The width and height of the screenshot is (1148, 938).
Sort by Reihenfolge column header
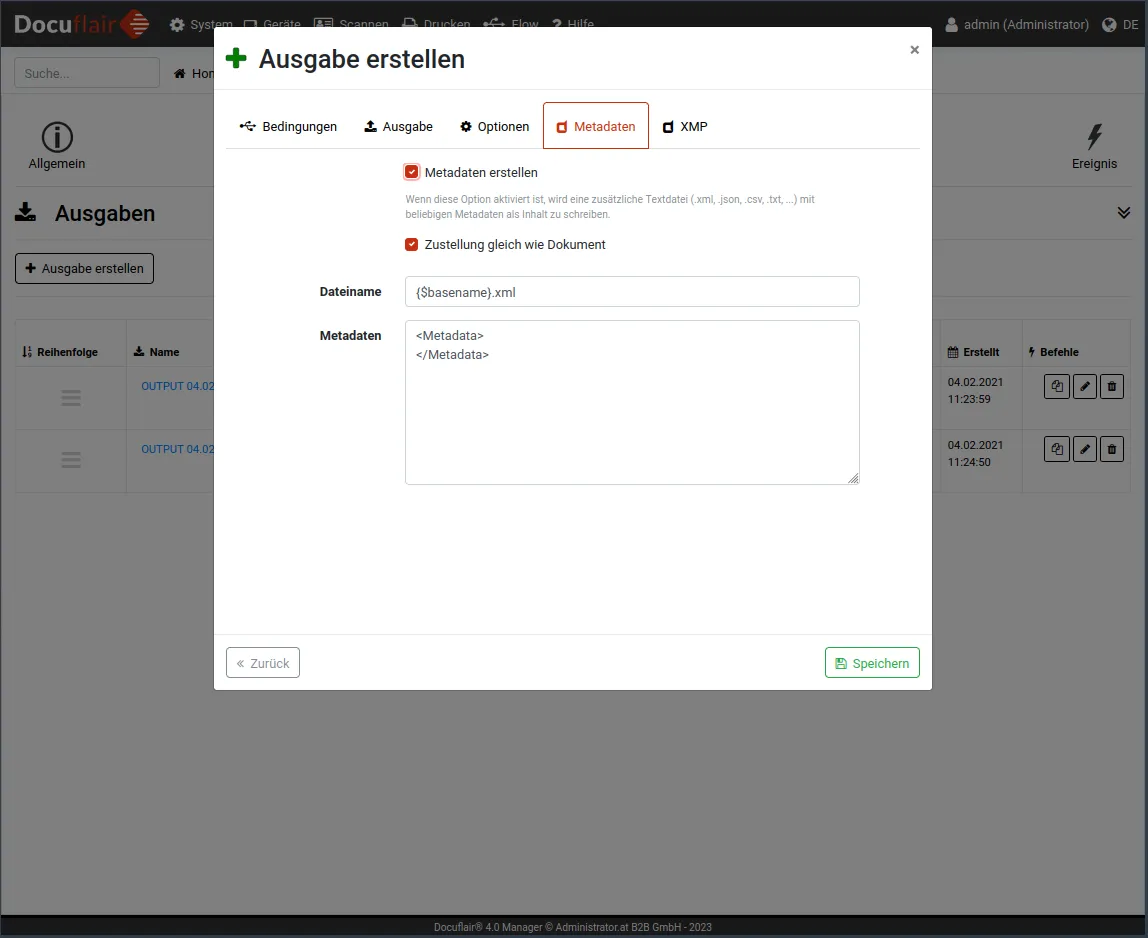point(61,352)
